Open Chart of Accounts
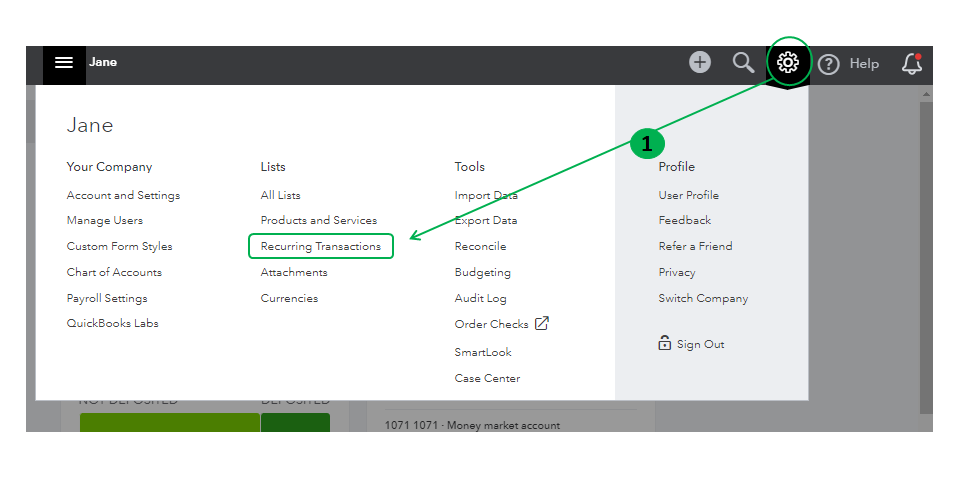The width and height of the screenshot is (972, 478). [x=114, y=272]
